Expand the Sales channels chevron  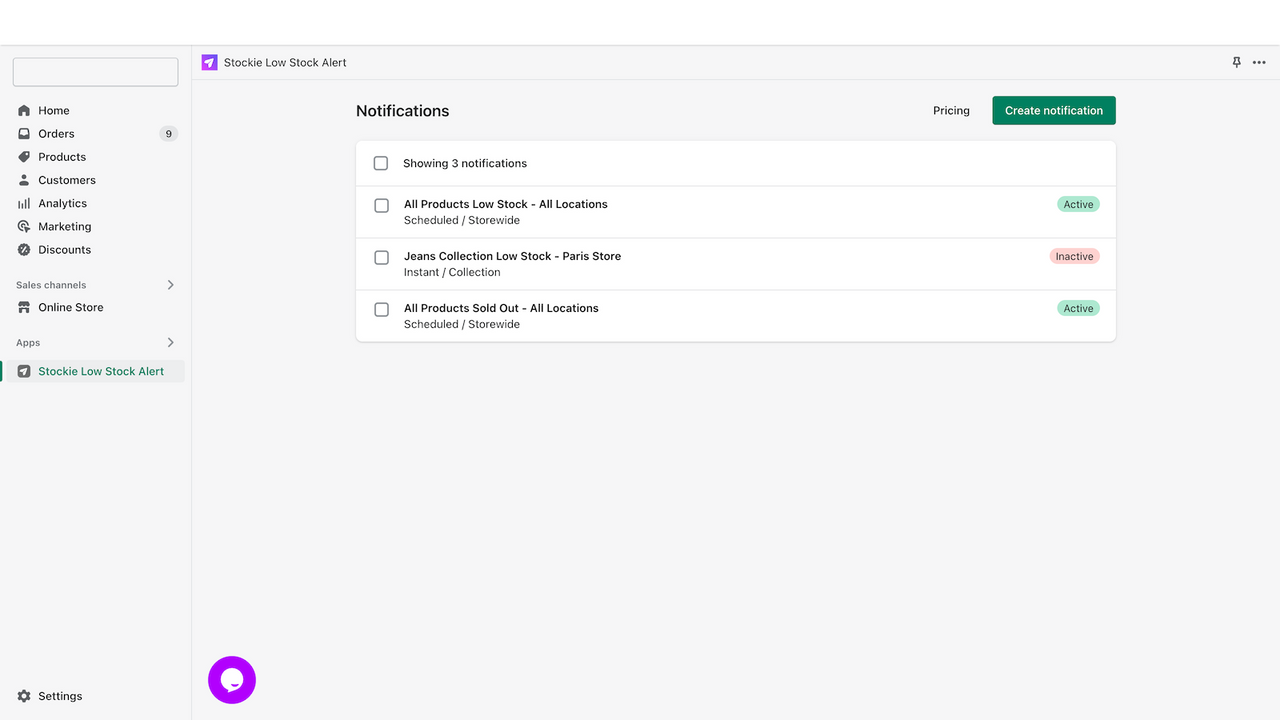[x=170, y=285]
